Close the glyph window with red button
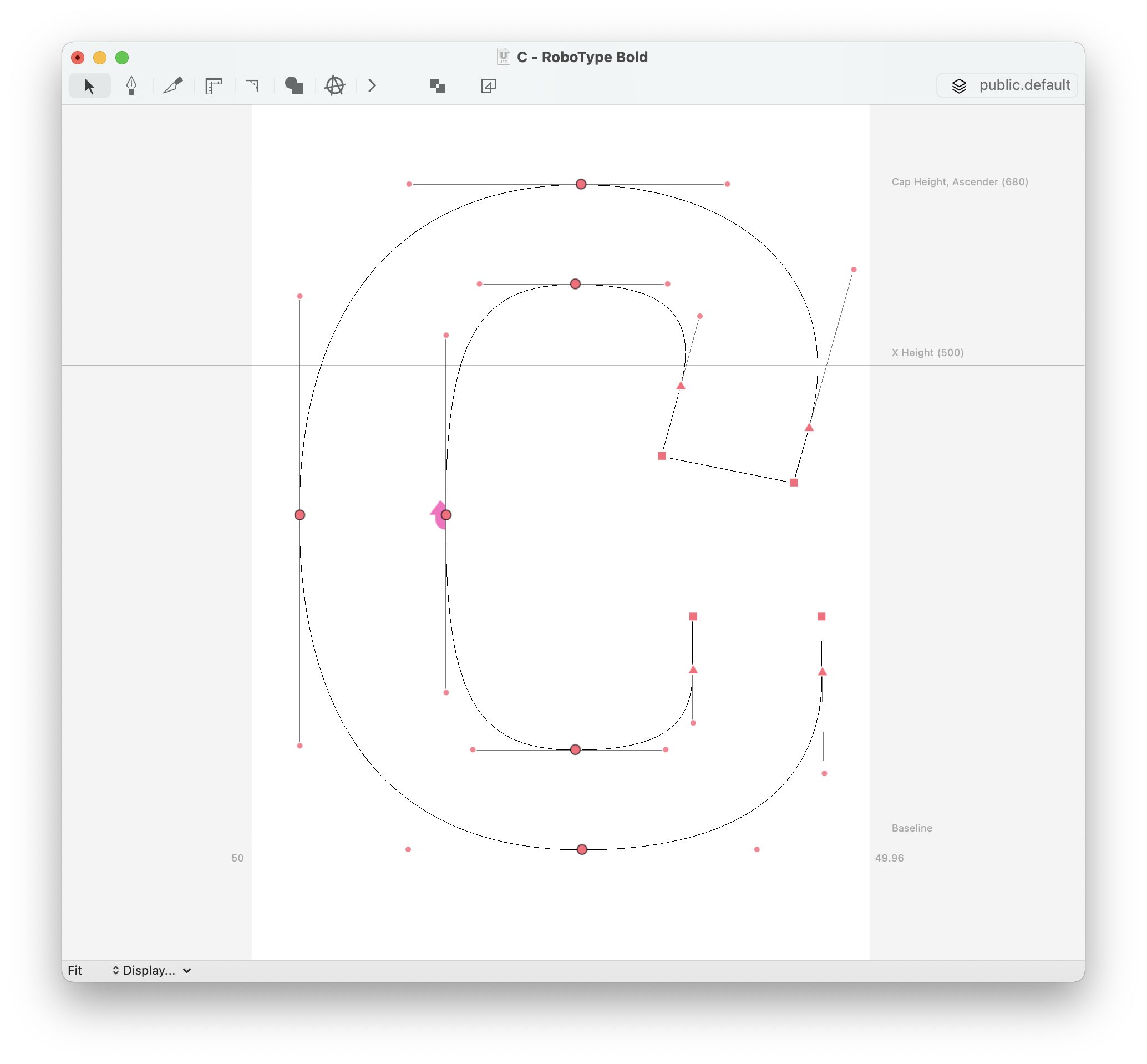The height and width of the screenshot is (1064, 1147). 78,58
